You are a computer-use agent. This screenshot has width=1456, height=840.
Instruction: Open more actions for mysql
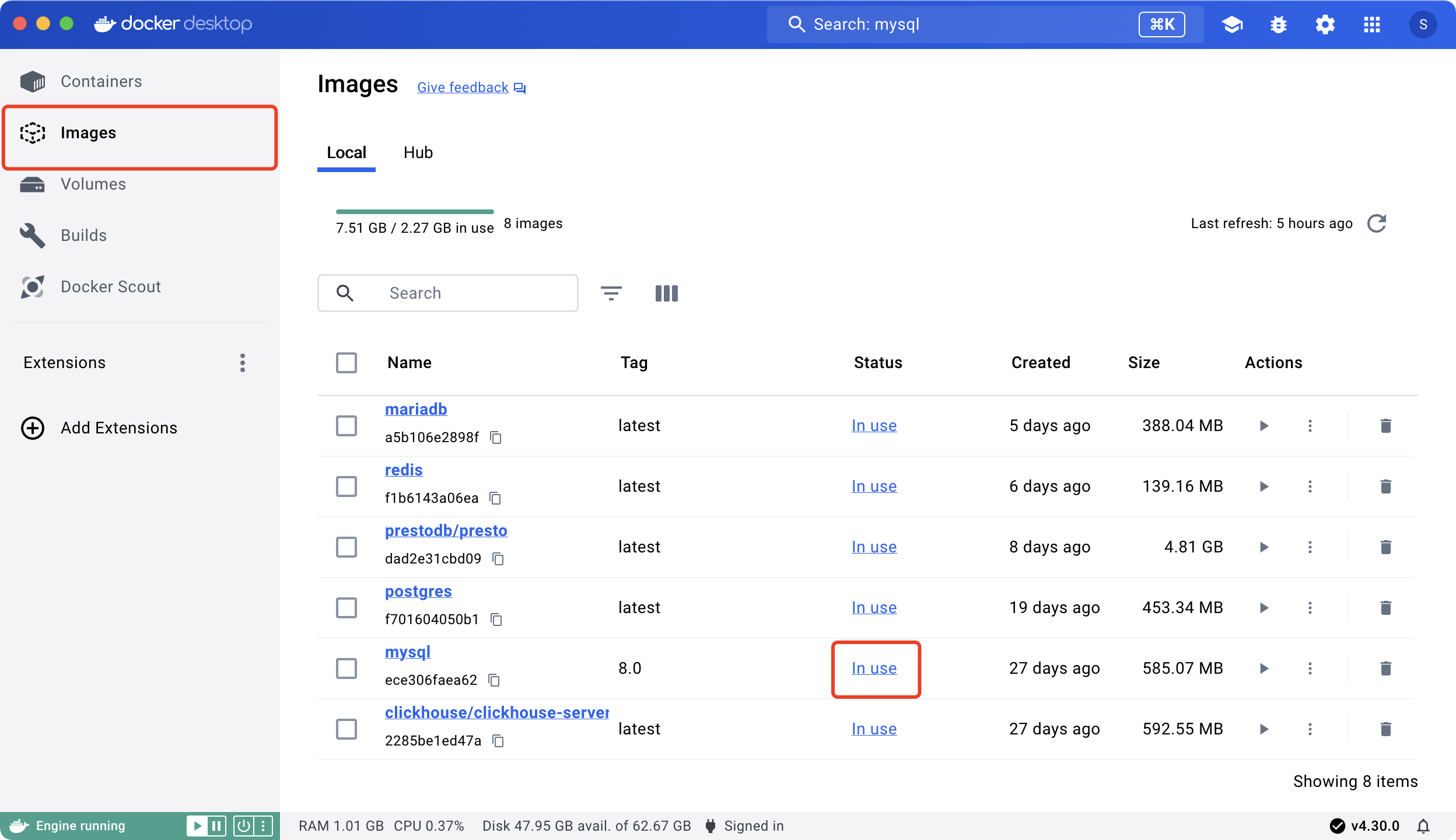[1310, 668]
